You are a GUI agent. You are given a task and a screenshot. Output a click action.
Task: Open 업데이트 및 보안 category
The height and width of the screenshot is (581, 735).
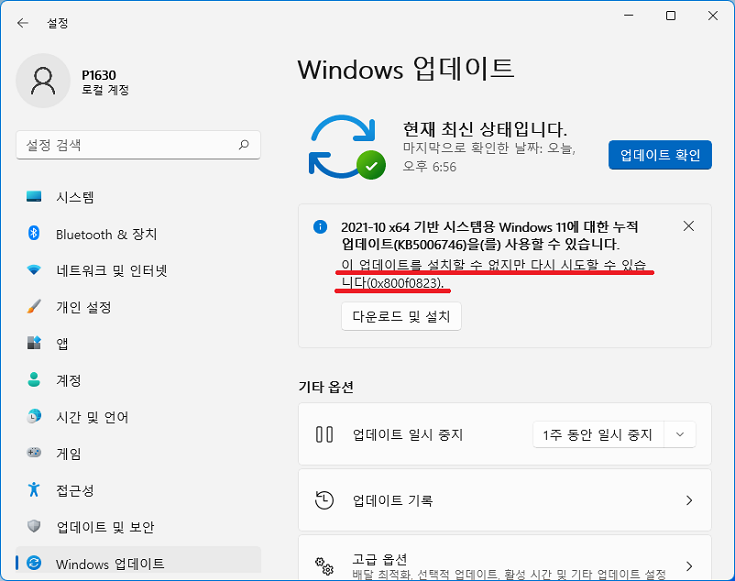pos(138,527)
